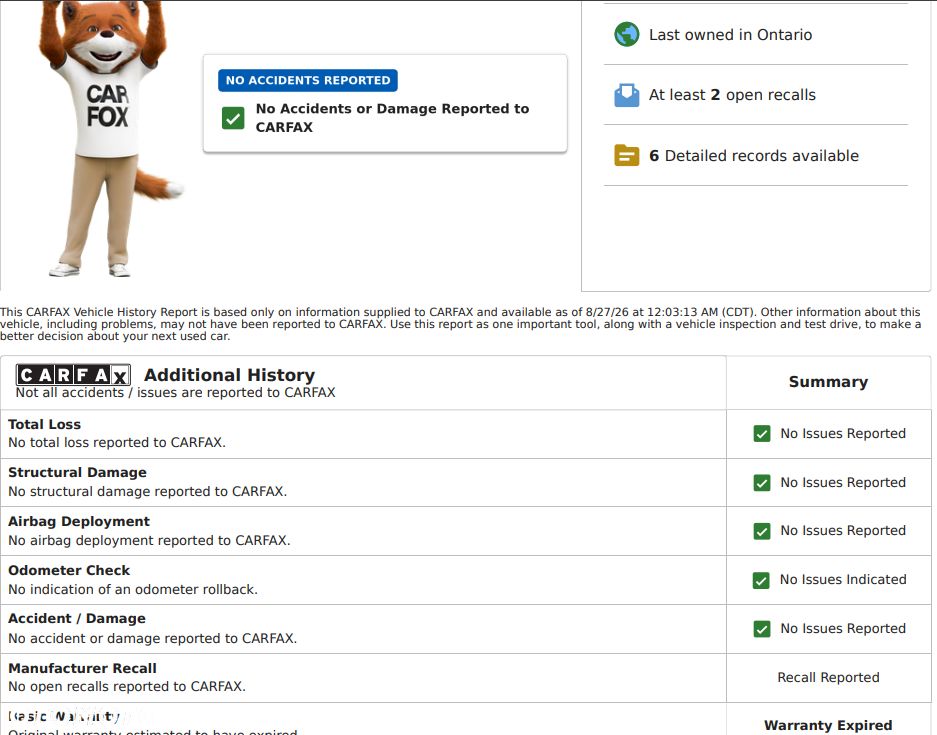The width and height of the screenshot is (937, 735).
Task: Click 'No airbag deployment reported to CARFAX.' text
Action: (149, 541)
